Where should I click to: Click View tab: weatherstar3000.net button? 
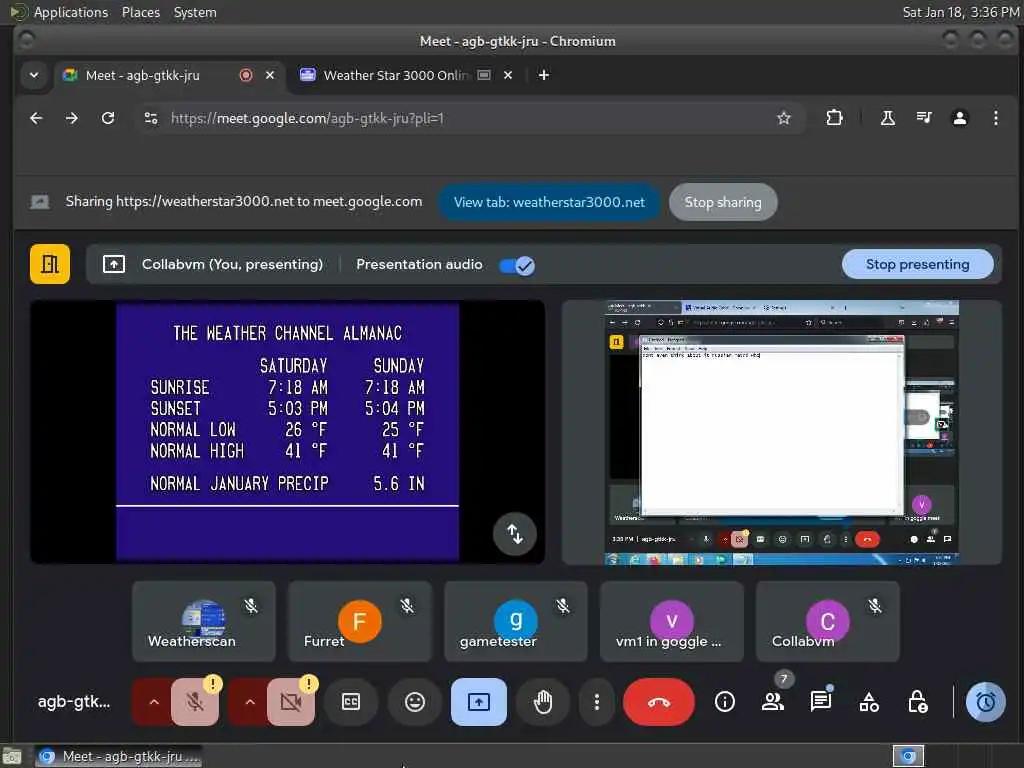pos(549,202)
